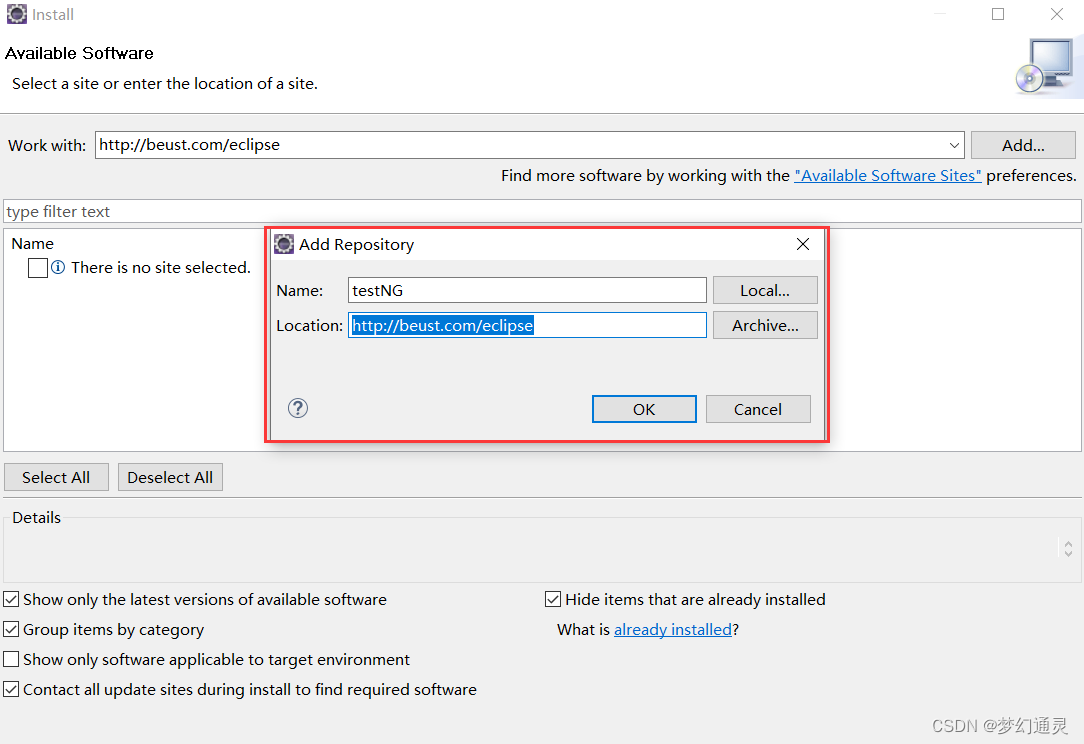The width and height of the screenshot is (1084, 744).
Task: Click the Archive... button
Action: point(765,325)
